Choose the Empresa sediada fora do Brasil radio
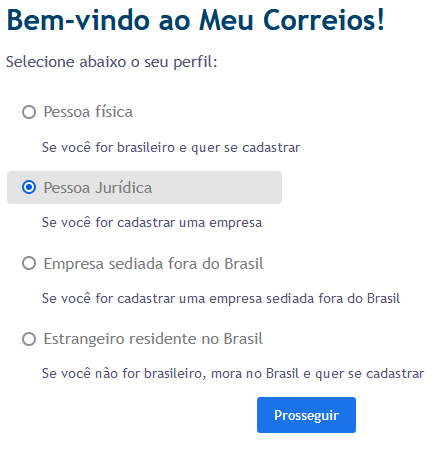Viewport: 443px width, 449px height. (x=29, y=263)
